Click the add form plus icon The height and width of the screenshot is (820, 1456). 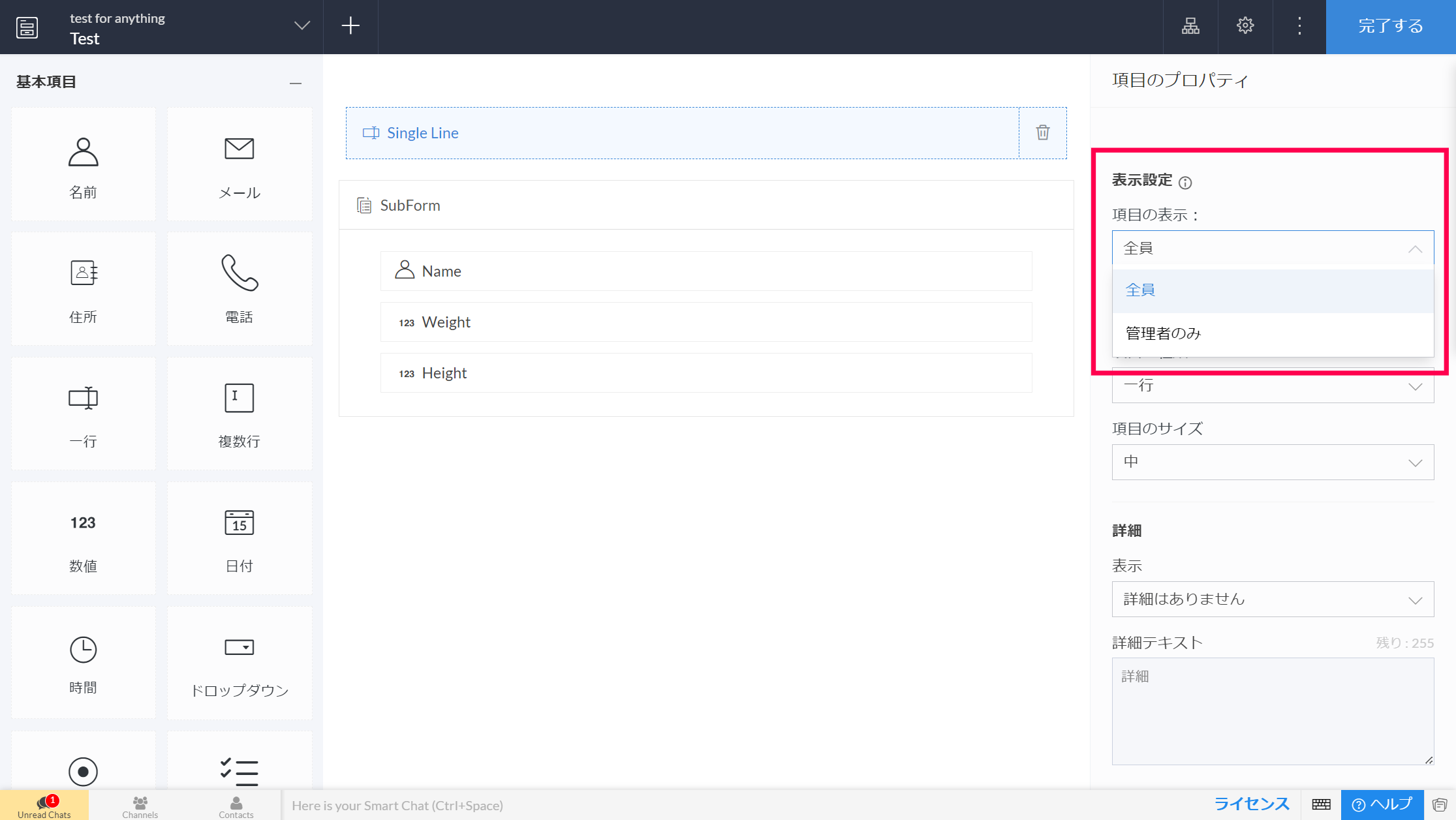[x=350, y=26]
